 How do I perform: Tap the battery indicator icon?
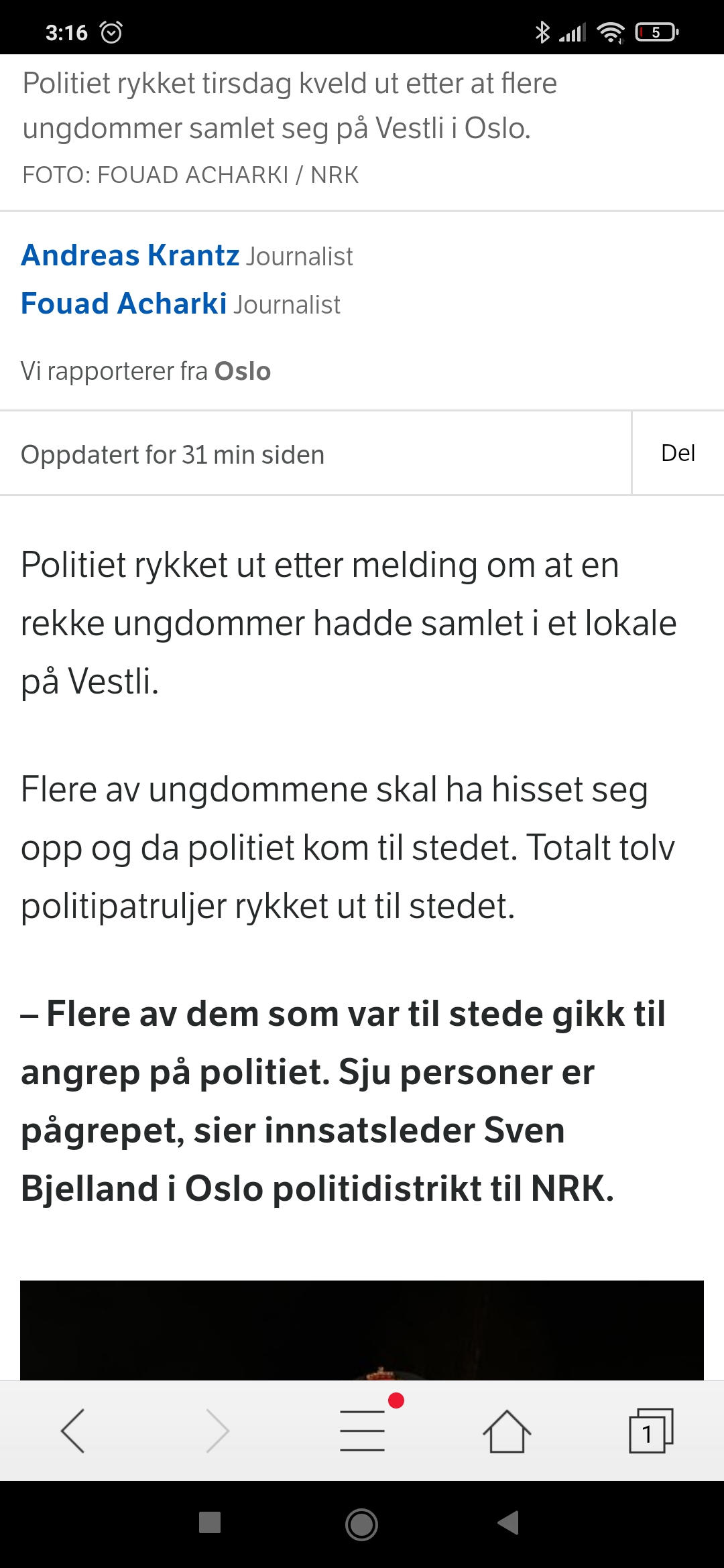coord(657,32)
